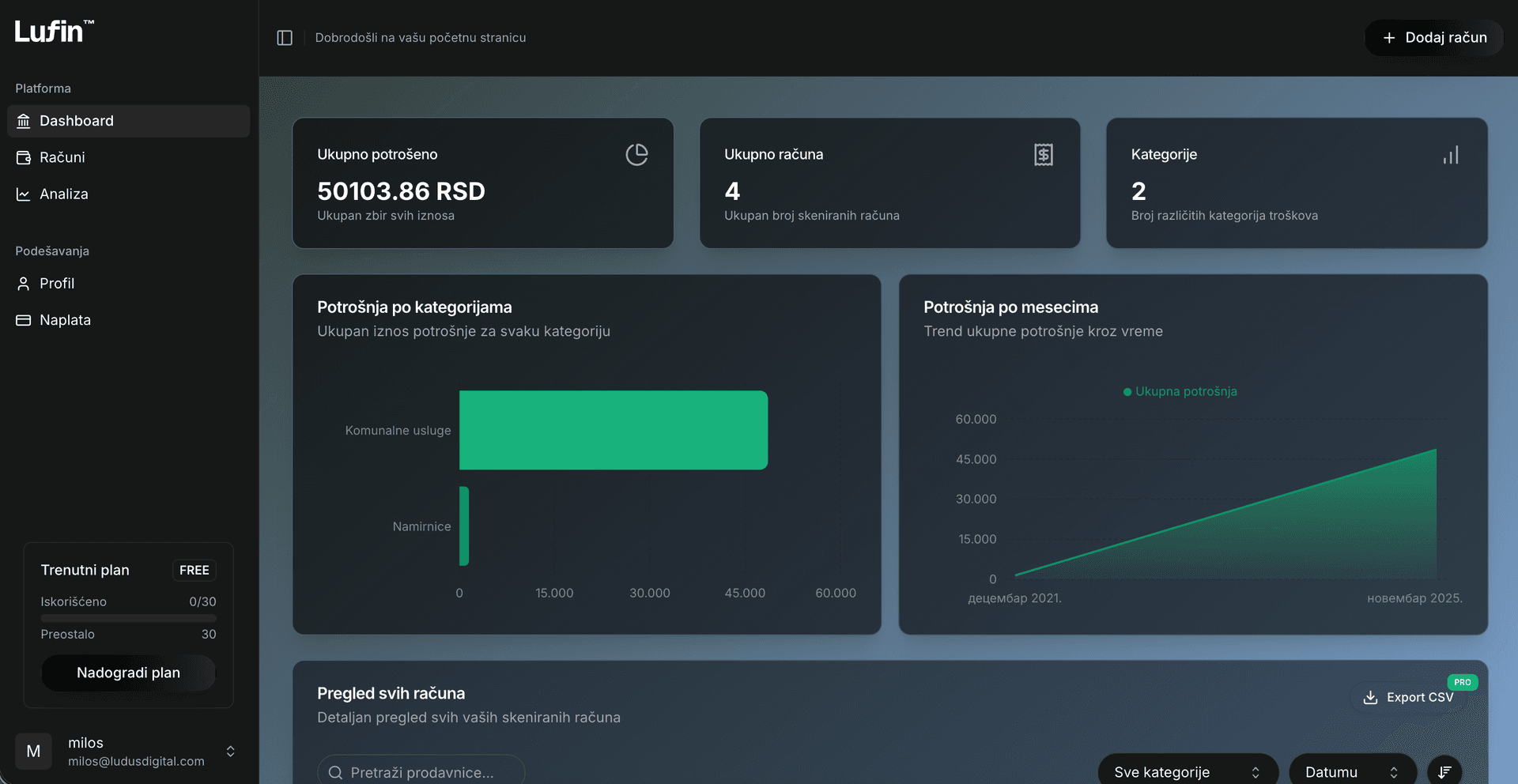
Task: Toggle the sidebar panel icon
Action: point(285,38)
